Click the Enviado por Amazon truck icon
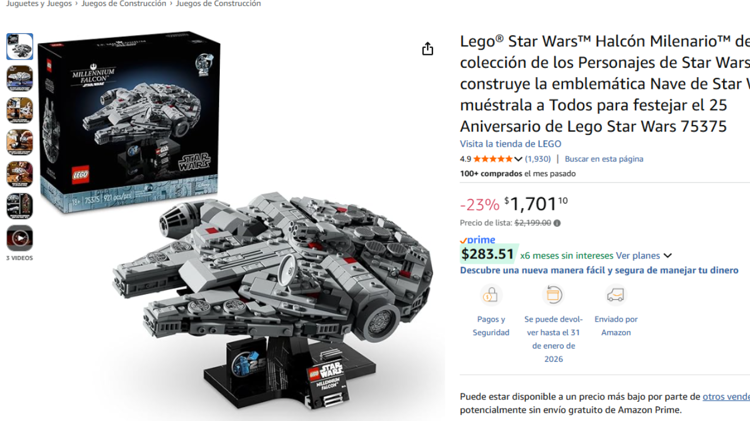Screen dimensions: 750x421 click(616, 295)
